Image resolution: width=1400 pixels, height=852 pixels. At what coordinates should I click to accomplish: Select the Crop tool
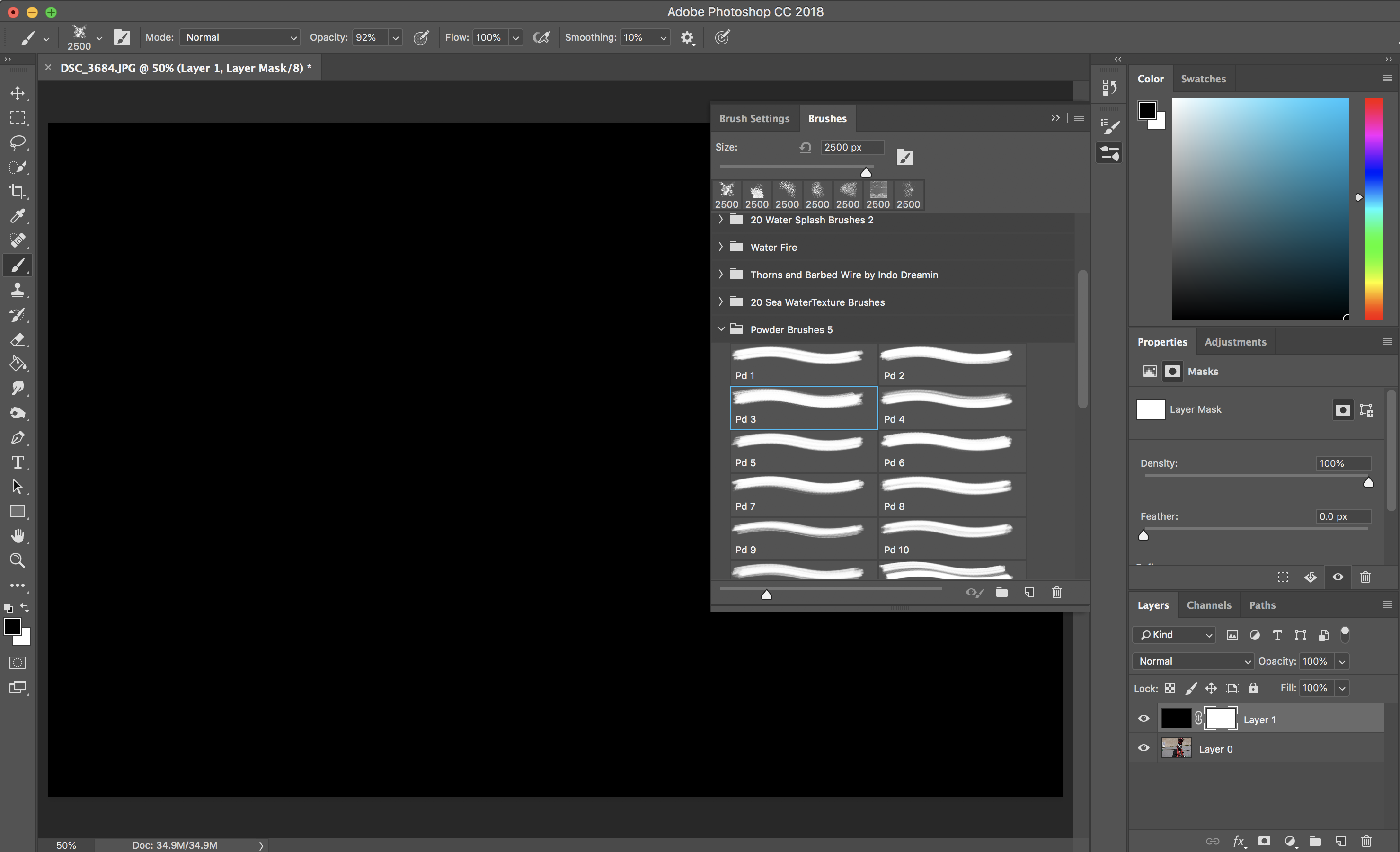click(x=18, y=192)
